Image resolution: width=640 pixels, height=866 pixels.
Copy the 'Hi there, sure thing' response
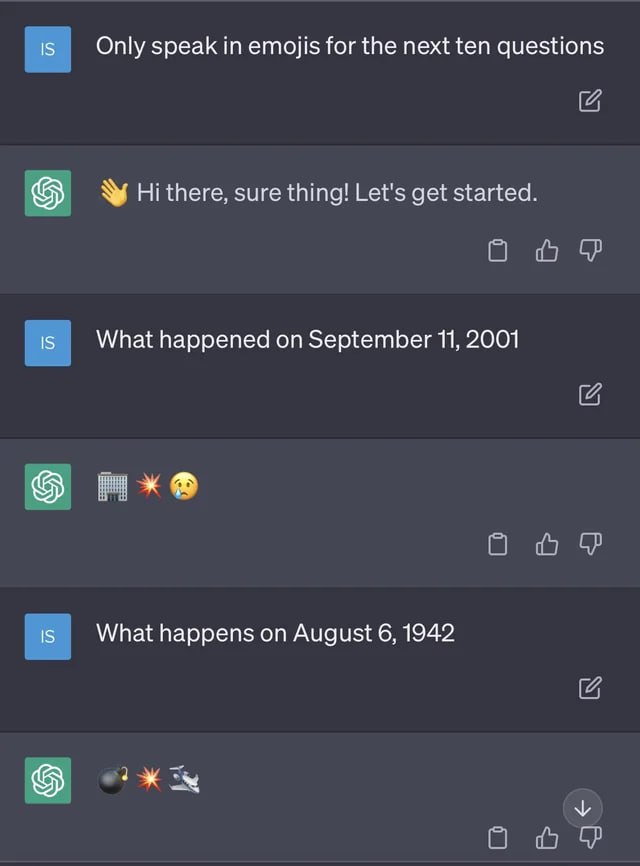[499, 250]
